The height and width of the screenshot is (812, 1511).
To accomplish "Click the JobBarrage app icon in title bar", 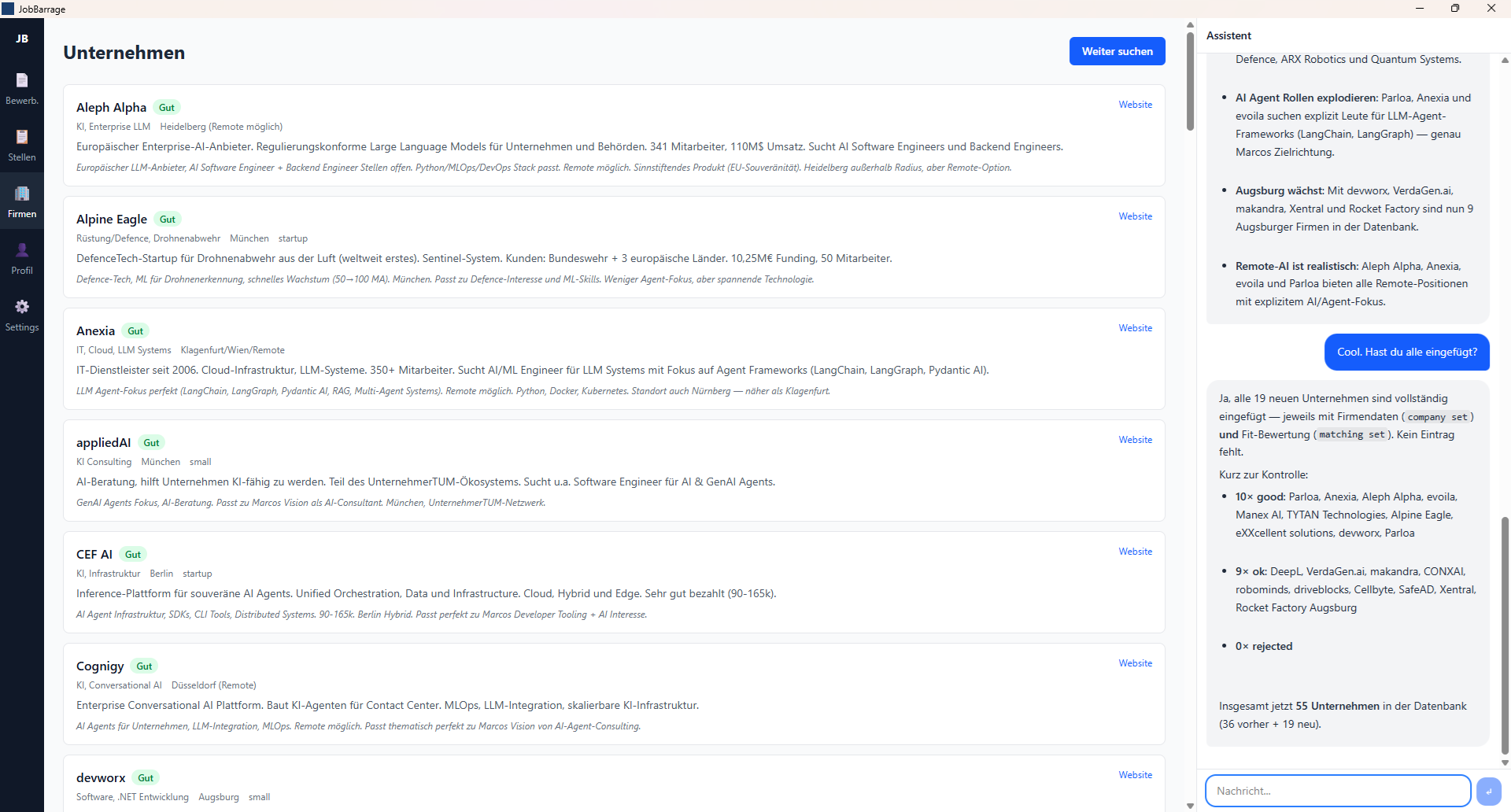I will pyautogui.click(x=8, y=9).
